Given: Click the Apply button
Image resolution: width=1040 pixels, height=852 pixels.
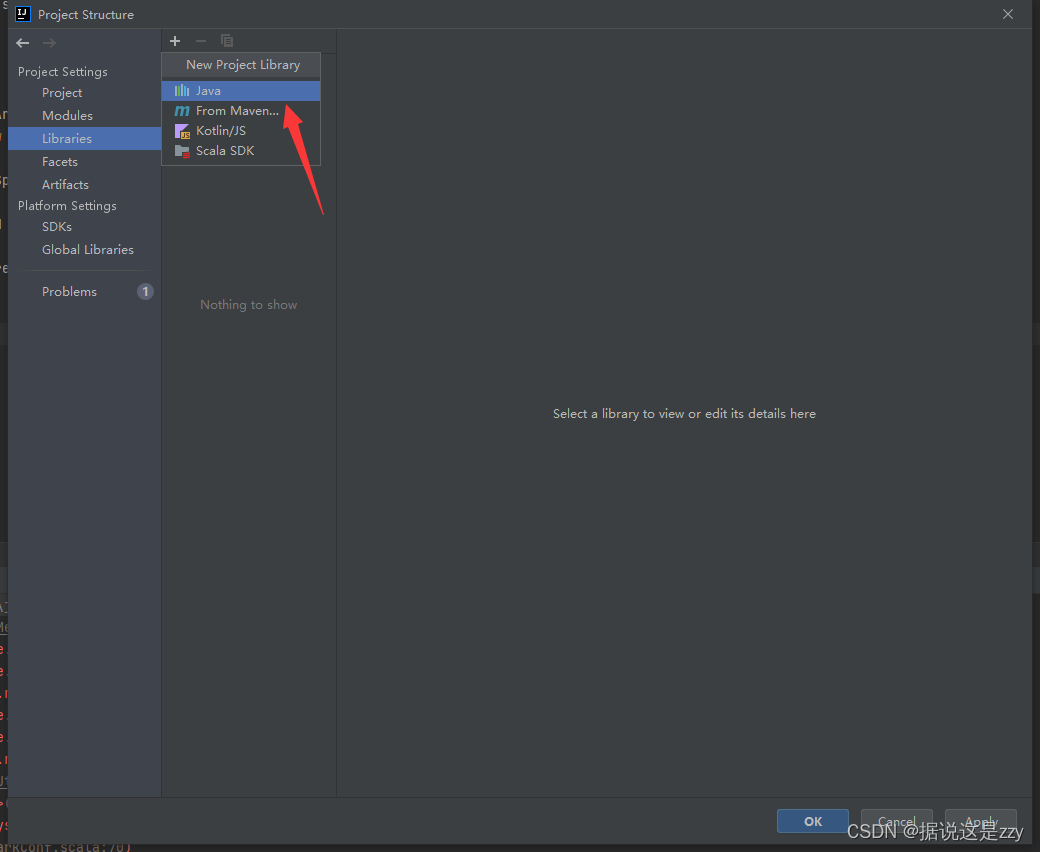Looking at the screenshot, I should point(981,822).
